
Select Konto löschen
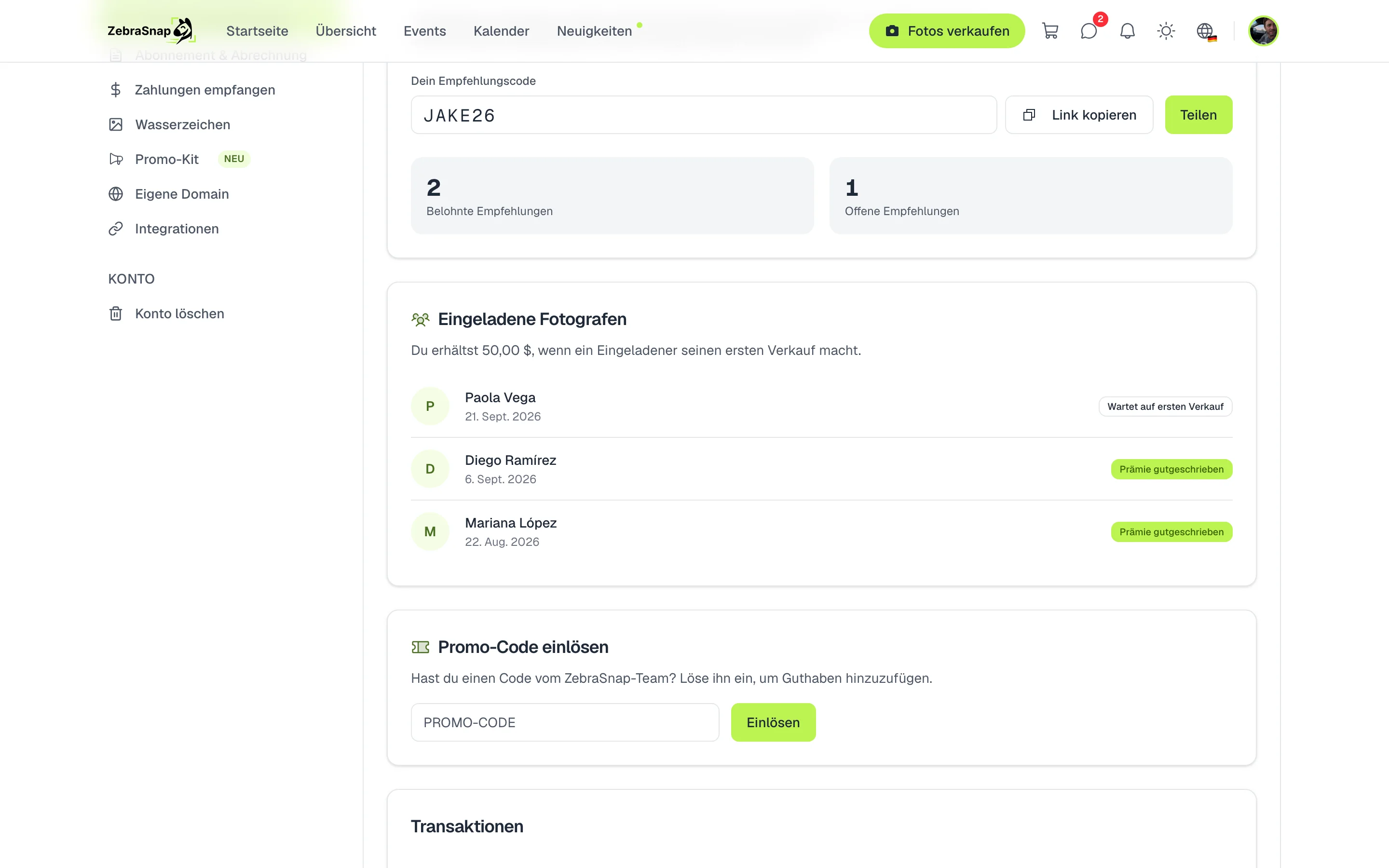pos(179,313)
